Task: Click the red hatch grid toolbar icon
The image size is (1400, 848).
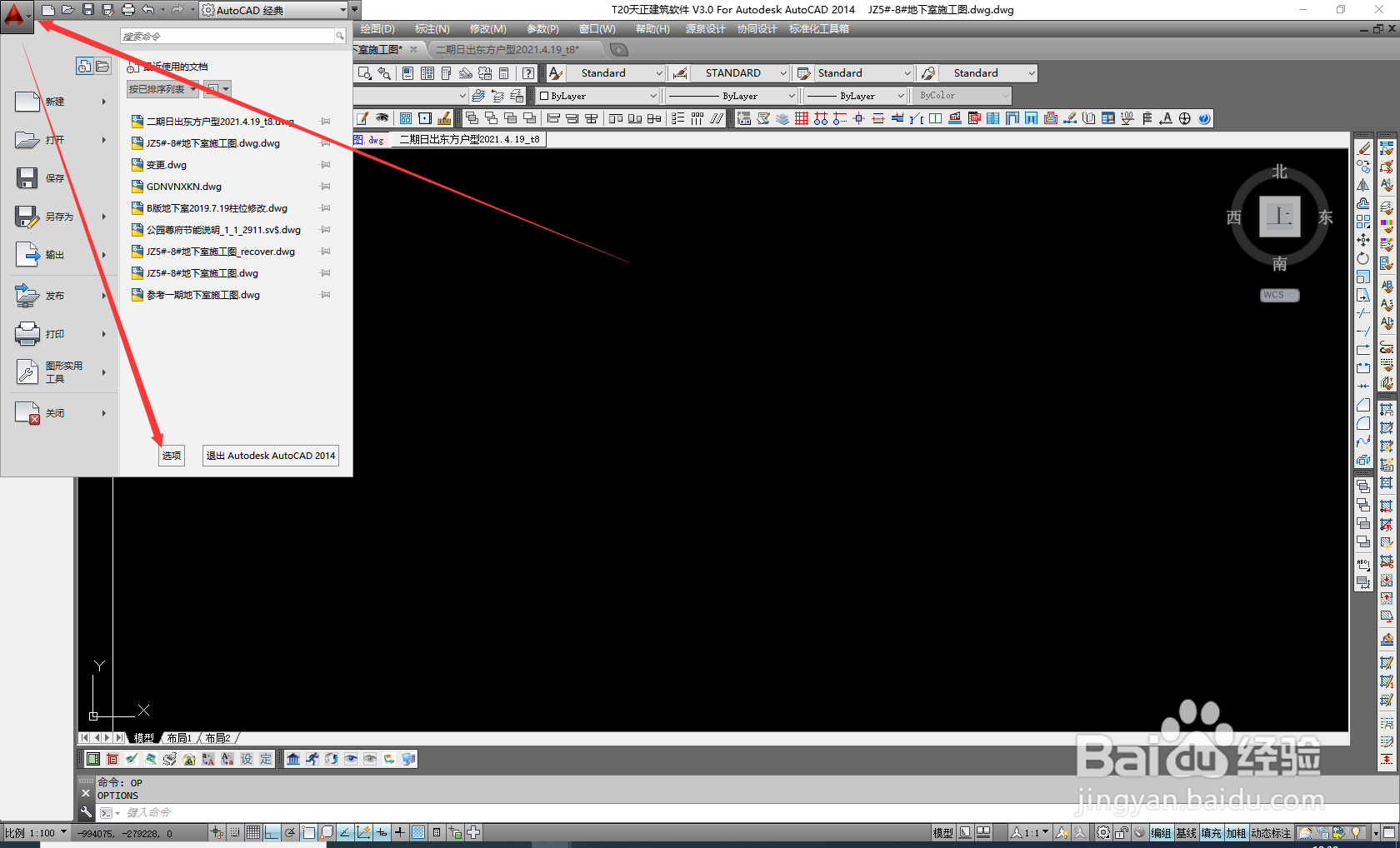Action: [802, 118]
